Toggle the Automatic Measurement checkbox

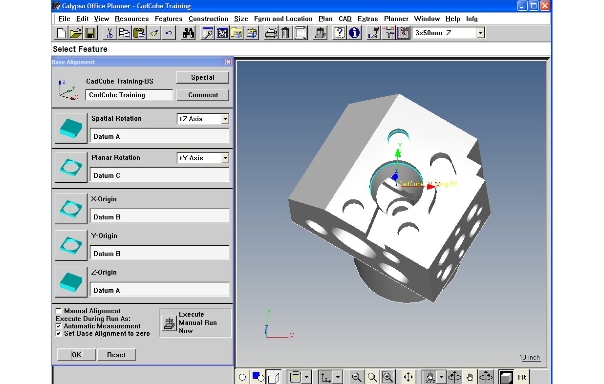point(59,326)
